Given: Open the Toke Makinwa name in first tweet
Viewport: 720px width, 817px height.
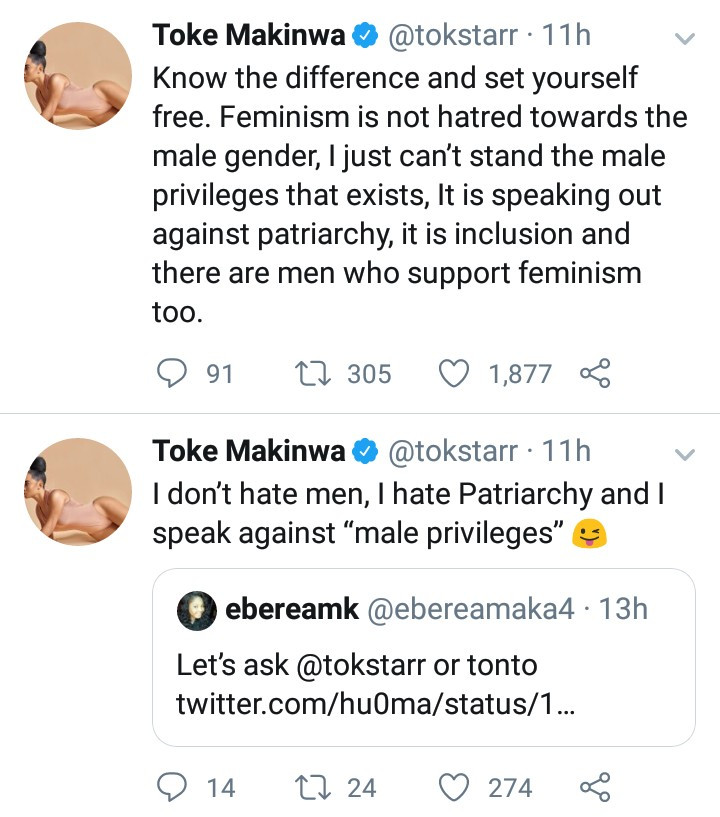Looking at the screenshot, I should click(x=248, y=36).
